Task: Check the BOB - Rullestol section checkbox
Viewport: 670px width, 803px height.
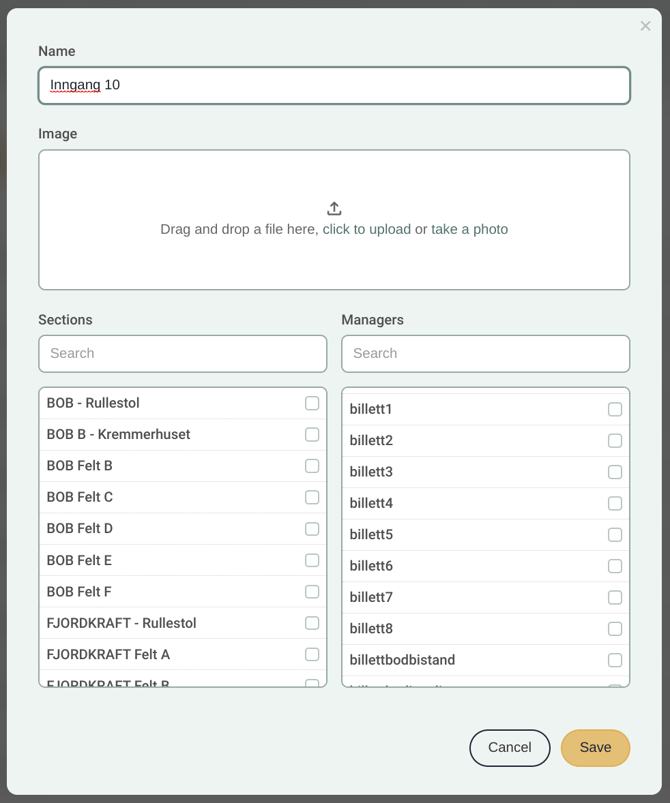Action: pos(312,403)
